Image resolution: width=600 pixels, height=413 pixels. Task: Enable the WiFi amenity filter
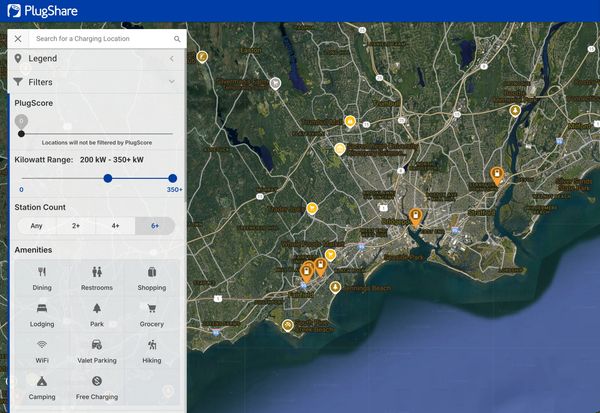coord(42,351)
